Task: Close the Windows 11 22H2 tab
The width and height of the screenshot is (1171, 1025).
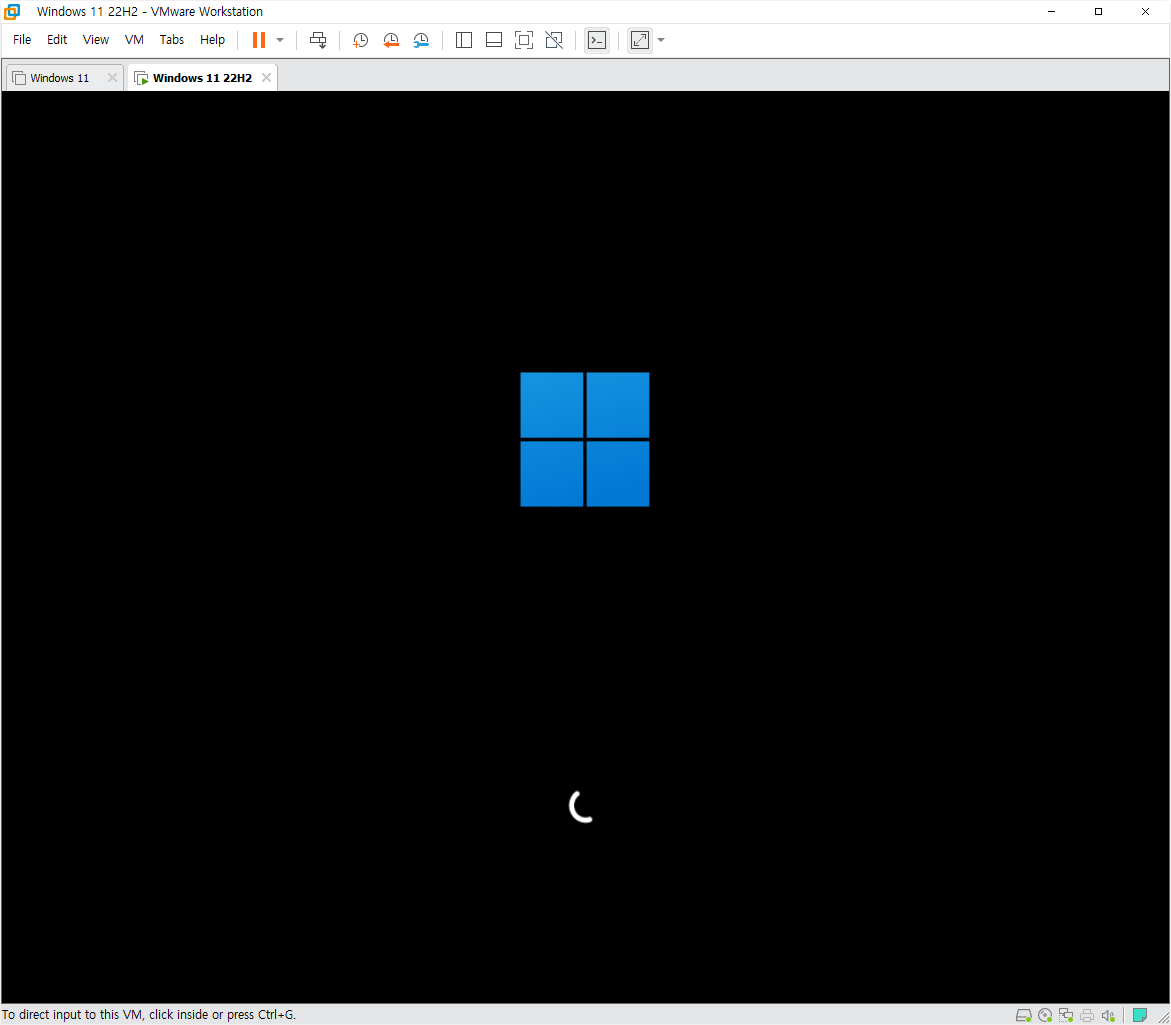Action: coord(267,78)
